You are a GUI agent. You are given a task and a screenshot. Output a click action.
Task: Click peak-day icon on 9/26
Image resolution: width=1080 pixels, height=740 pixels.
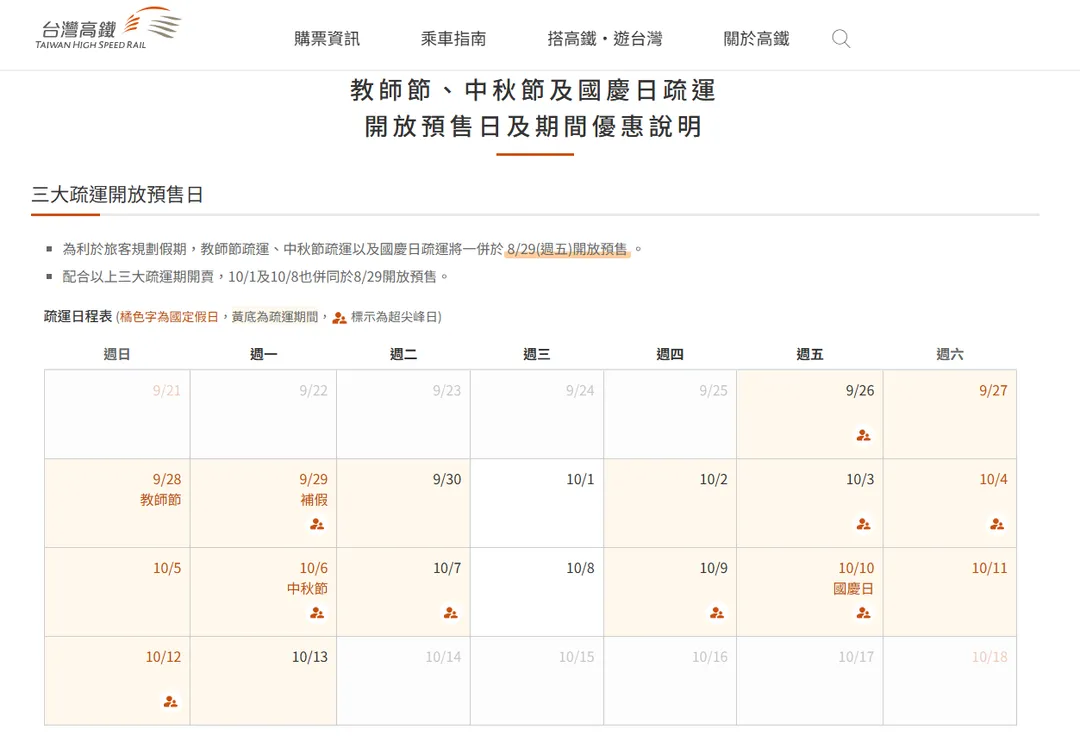click(x=863, y=435)
